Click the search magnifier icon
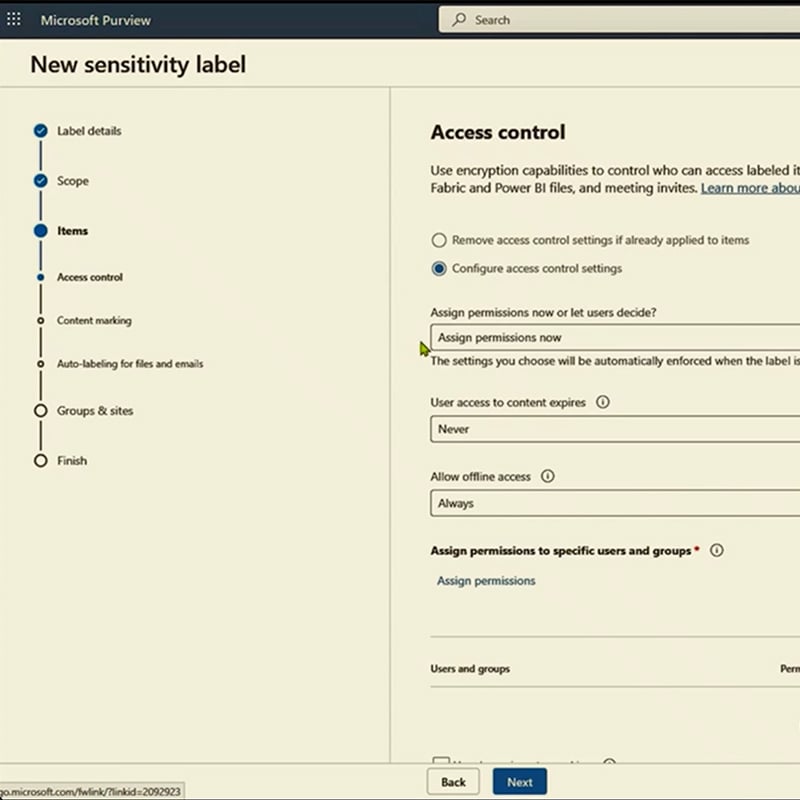 tap(458, 19)
